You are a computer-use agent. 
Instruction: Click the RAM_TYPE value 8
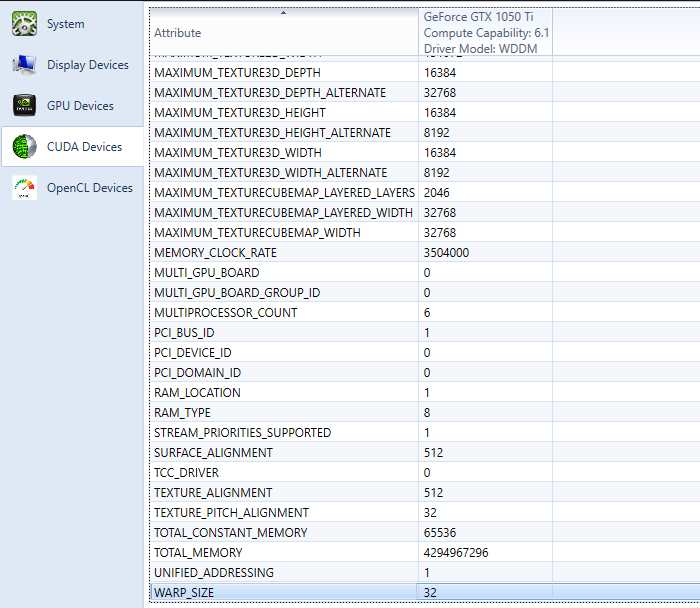tap(427, 413)
